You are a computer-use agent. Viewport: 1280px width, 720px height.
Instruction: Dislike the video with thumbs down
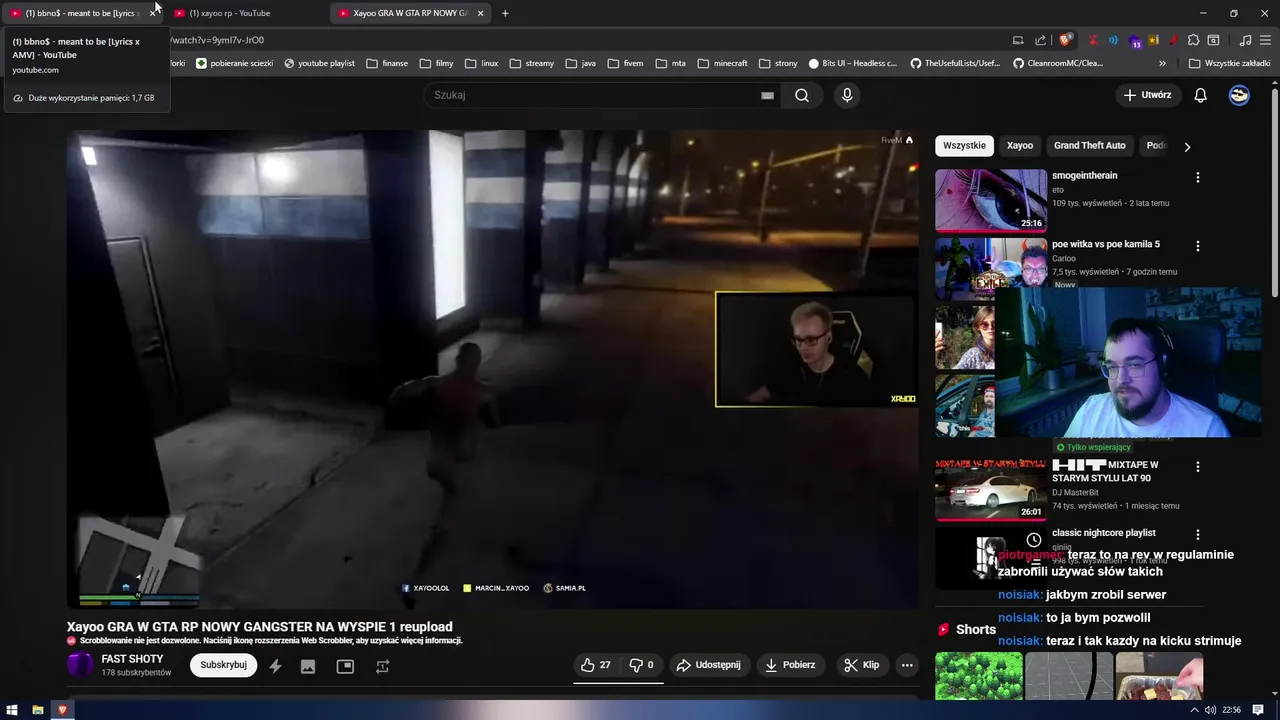(641, 665)
